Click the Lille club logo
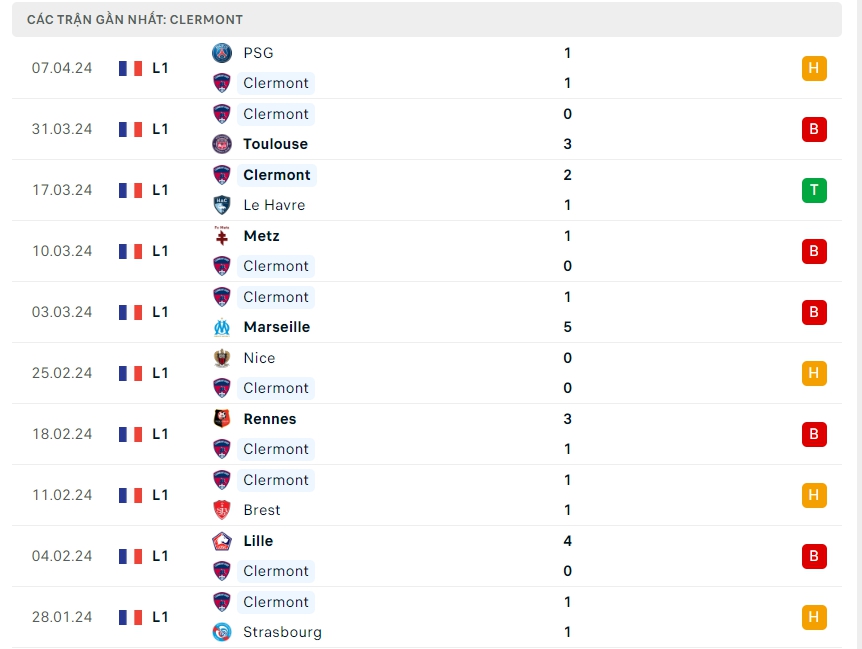862x649 pixels. point(222,541)
